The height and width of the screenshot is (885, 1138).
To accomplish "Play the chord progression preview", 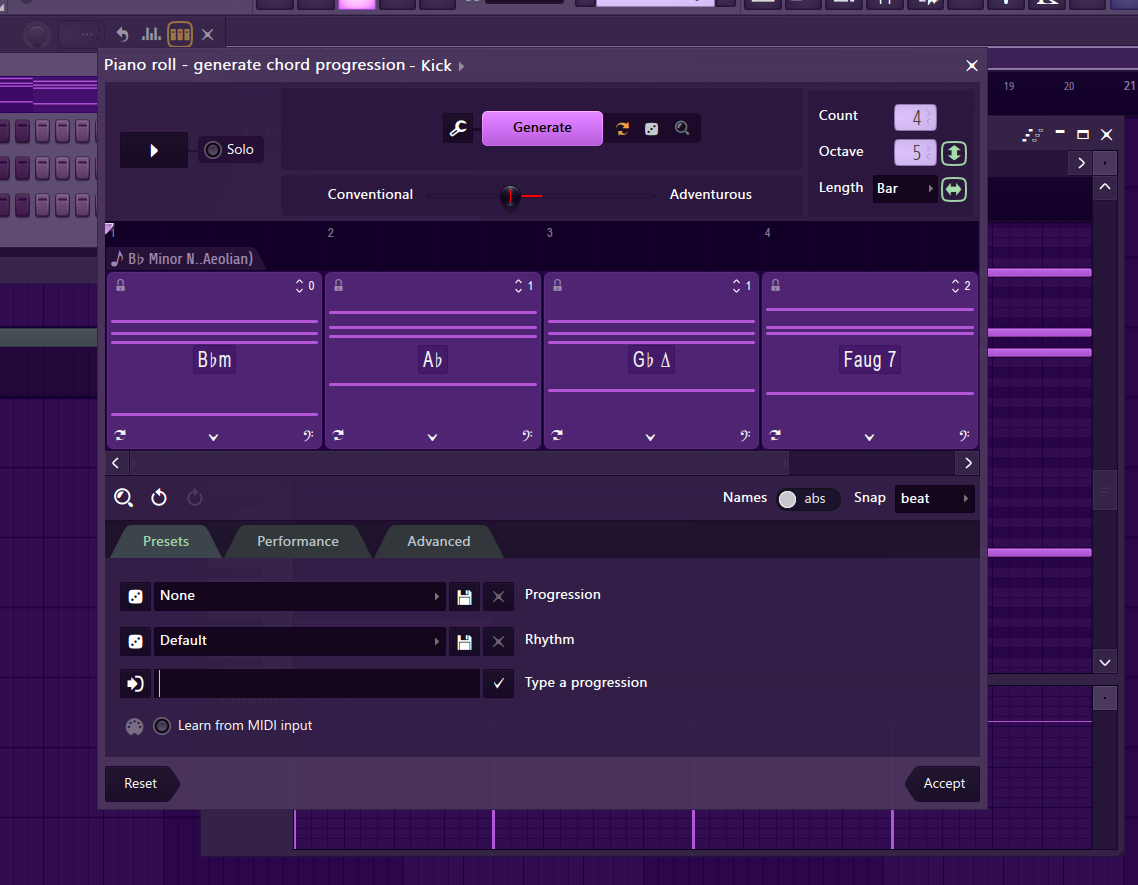I will click(x=154, y=150).
